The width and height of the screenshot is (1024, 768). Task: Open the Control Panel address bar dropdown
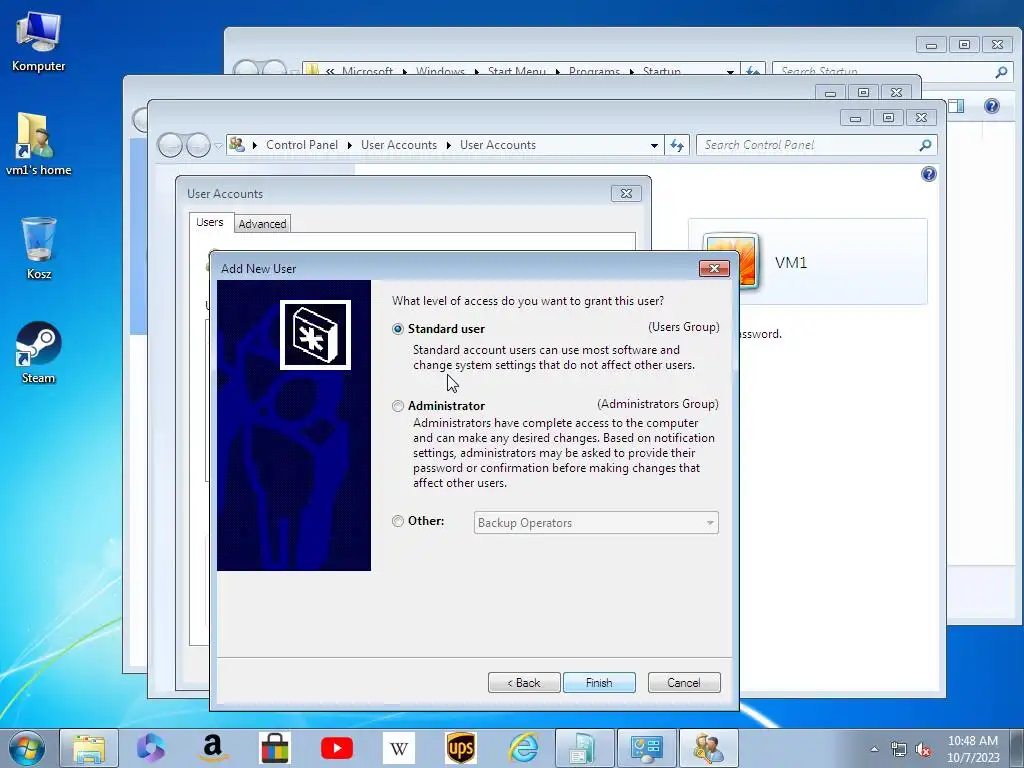(654, 146)
